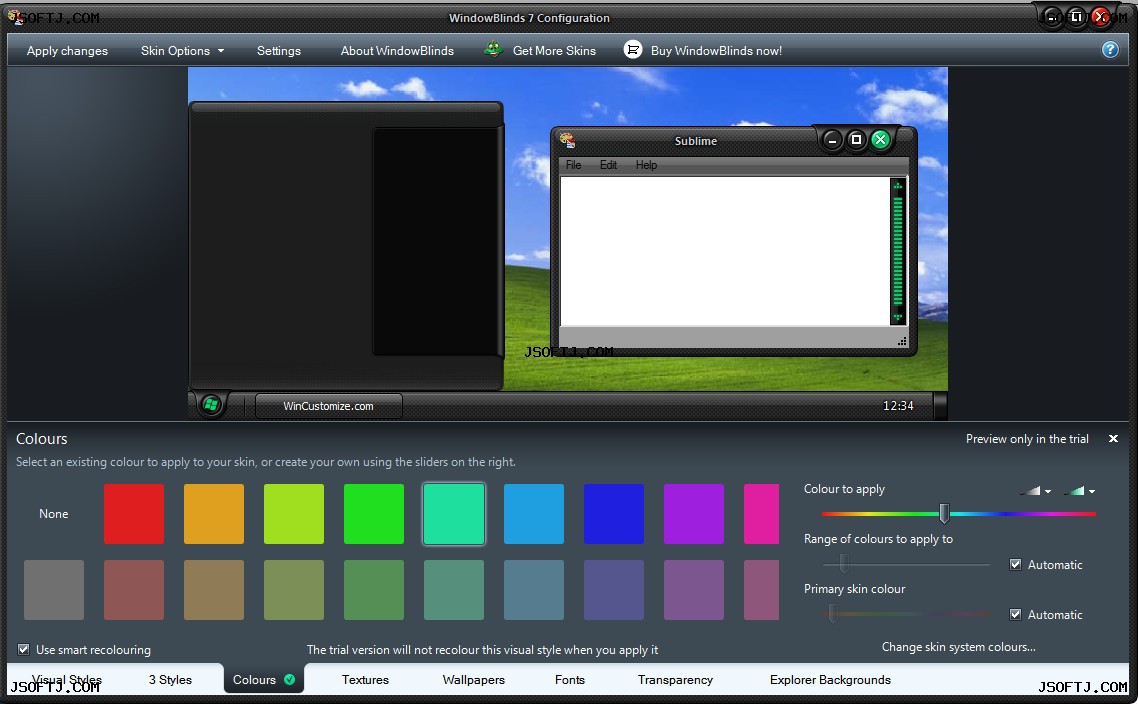Uncheck Automatic for Primary skin colour
Viewport: 1138px width, 704px height.
[1015, 615]
